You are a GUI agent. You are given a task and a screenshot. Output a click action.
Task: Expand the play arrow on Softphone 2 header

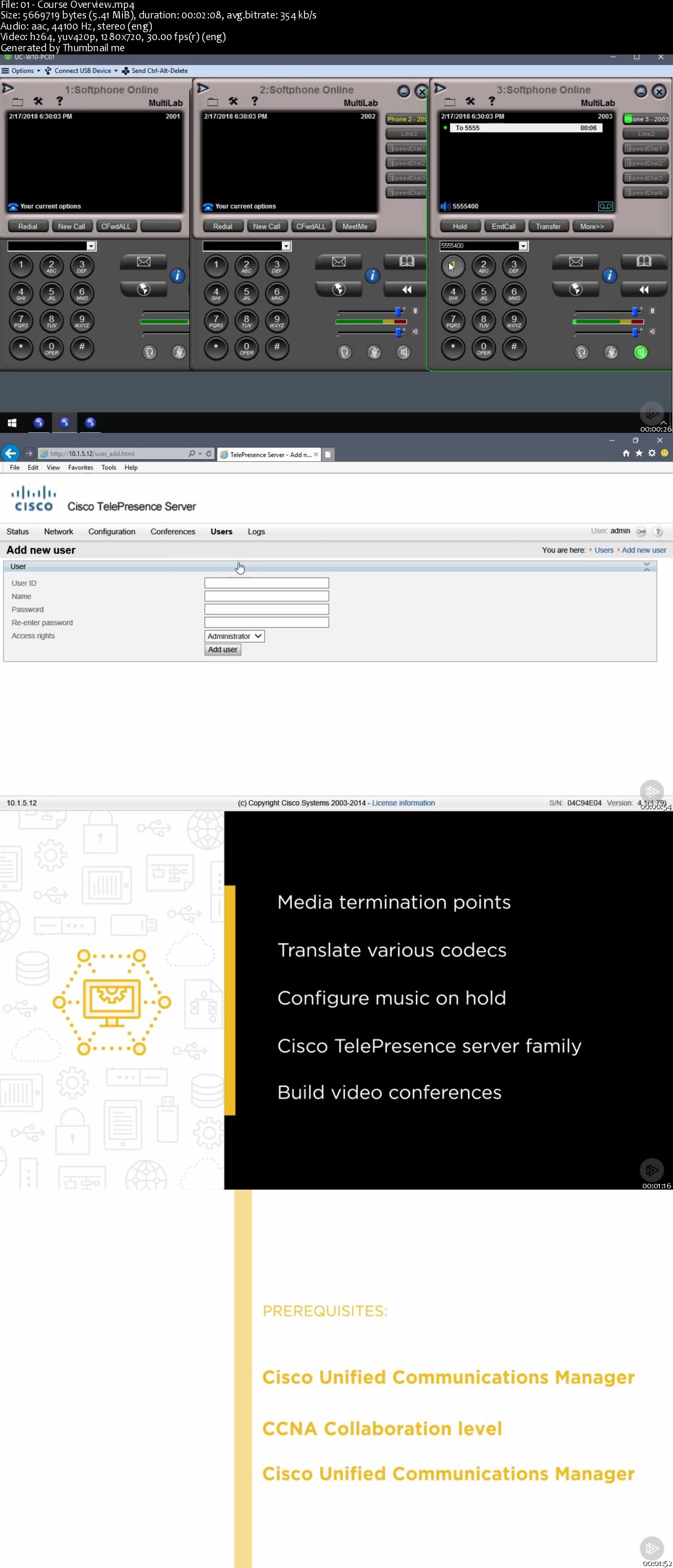(203, 88)
